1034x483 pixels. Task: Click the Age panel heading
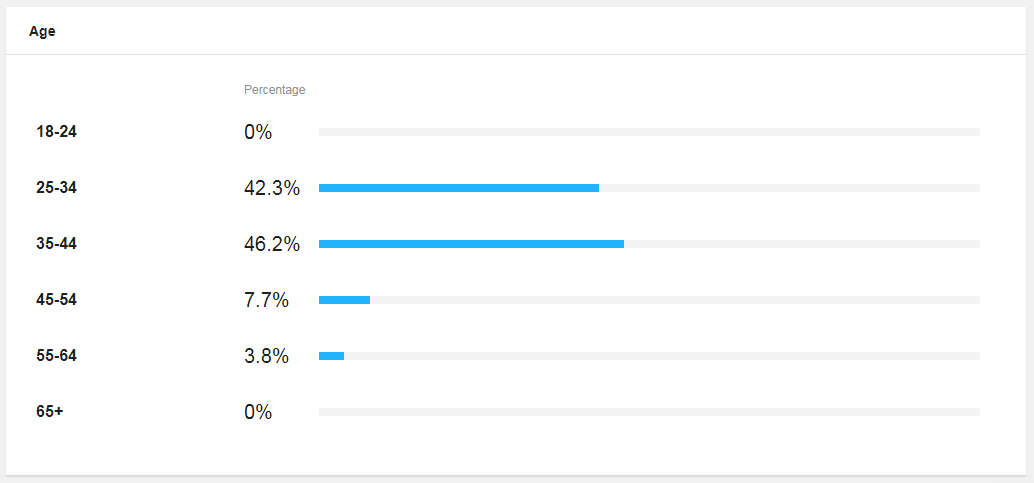pos(42,32)
